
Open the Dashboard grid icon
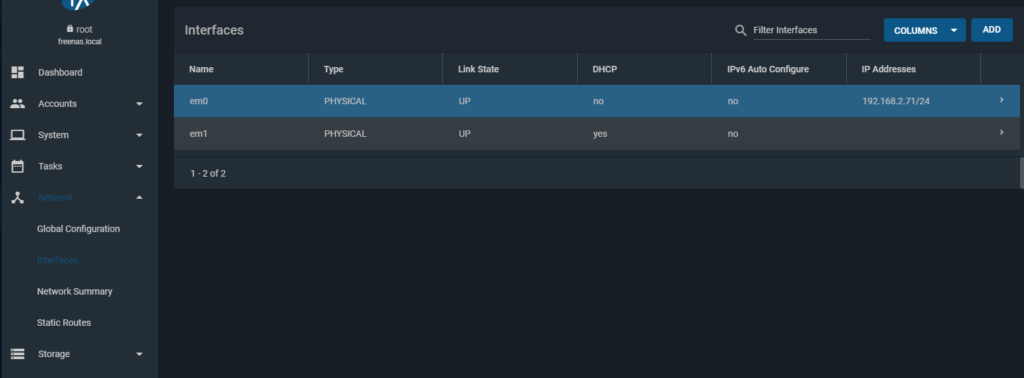point(18,72)
